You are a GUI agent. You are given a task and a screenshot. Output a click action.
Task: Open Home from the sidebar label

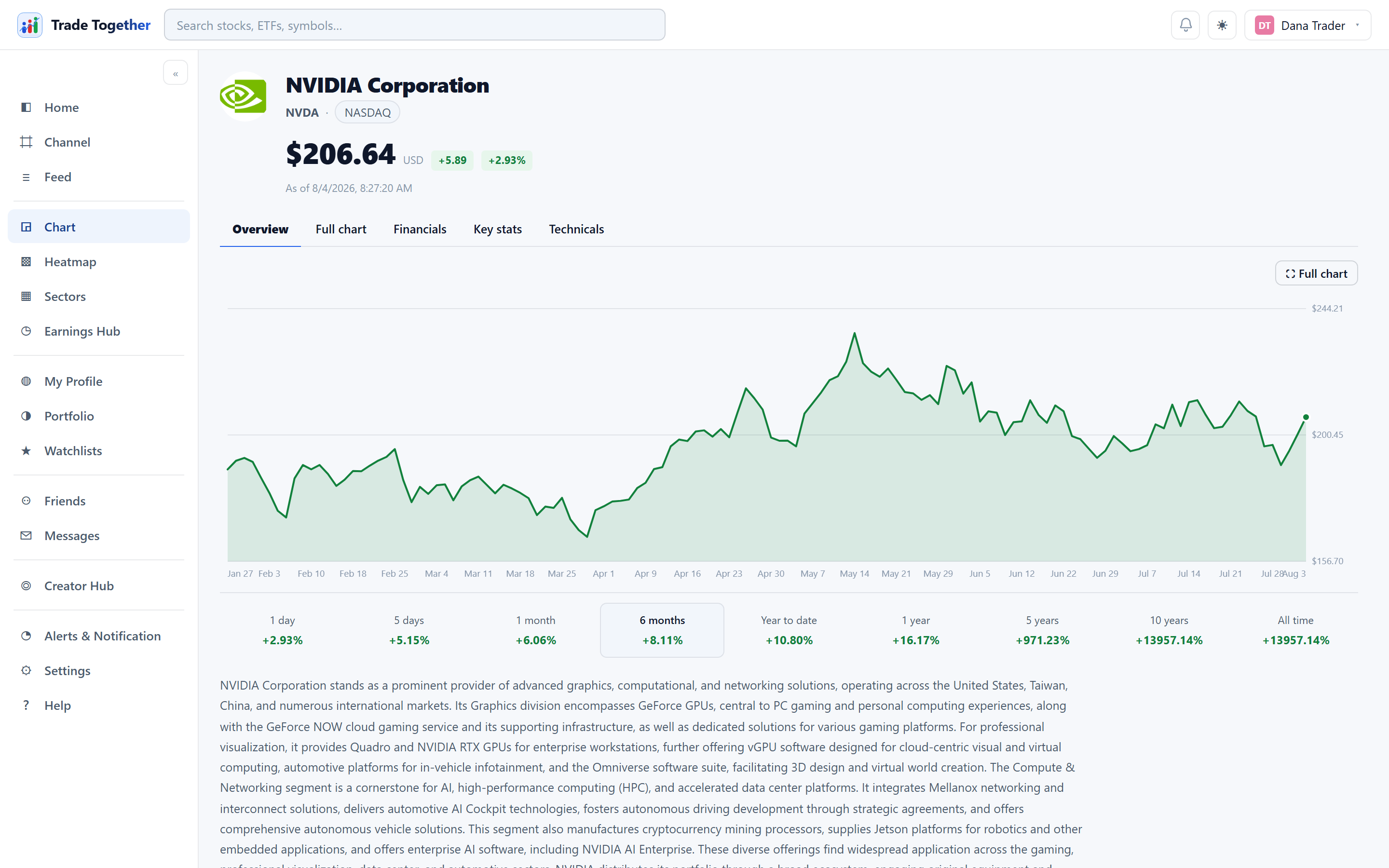[x=61, y=108]
